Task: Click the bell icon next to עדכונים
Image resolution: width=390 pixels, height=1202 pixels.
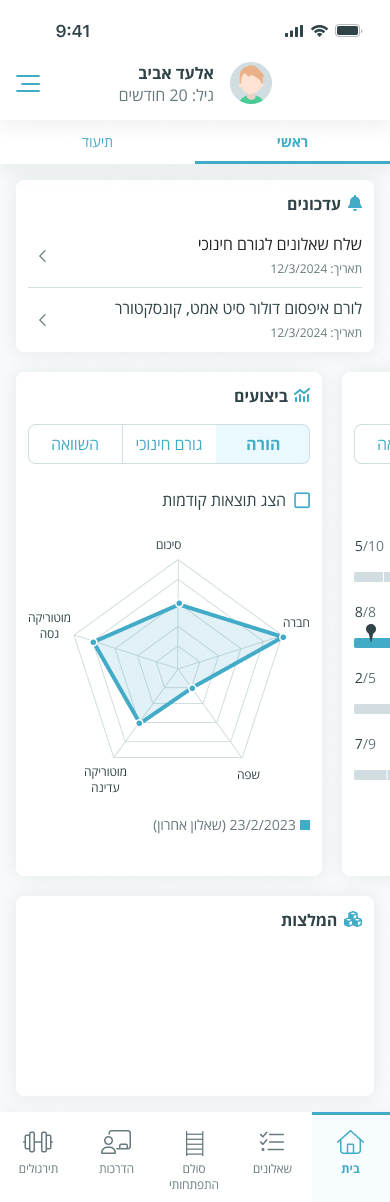Action: (354, 204)
